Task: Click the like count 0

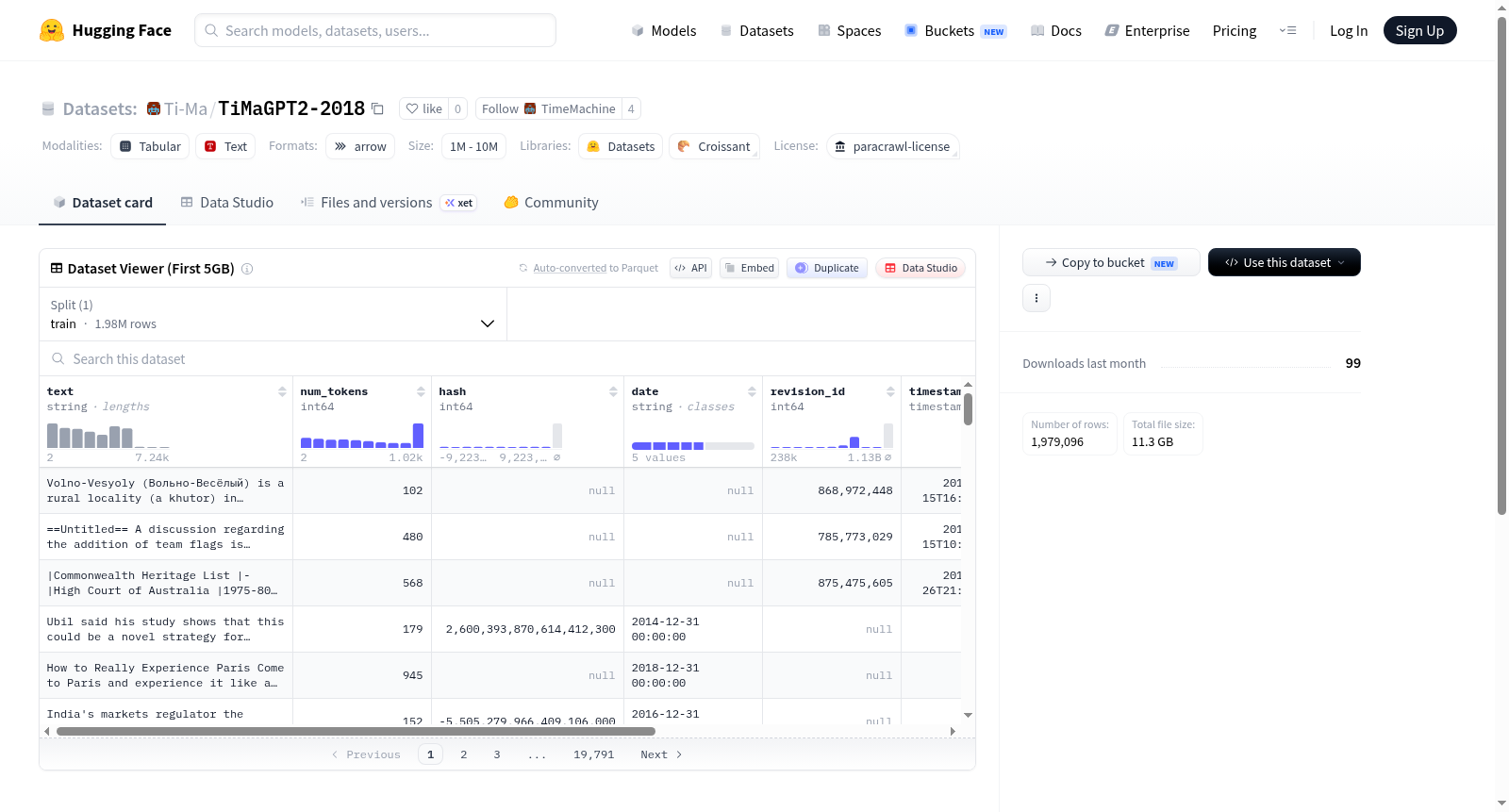Action: point(457,108)
